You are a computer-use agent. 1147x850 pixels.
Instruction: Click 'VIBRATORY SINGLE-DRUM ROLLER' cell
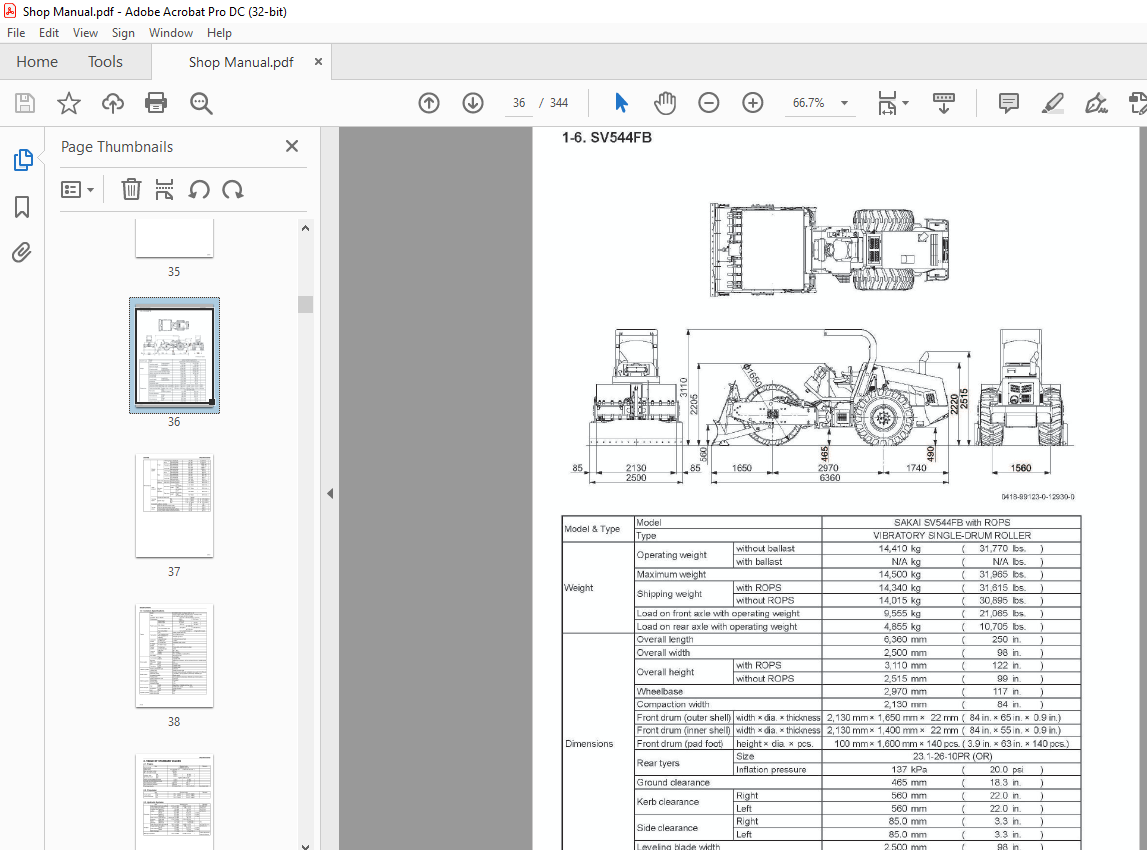click(x=952, y=535)
